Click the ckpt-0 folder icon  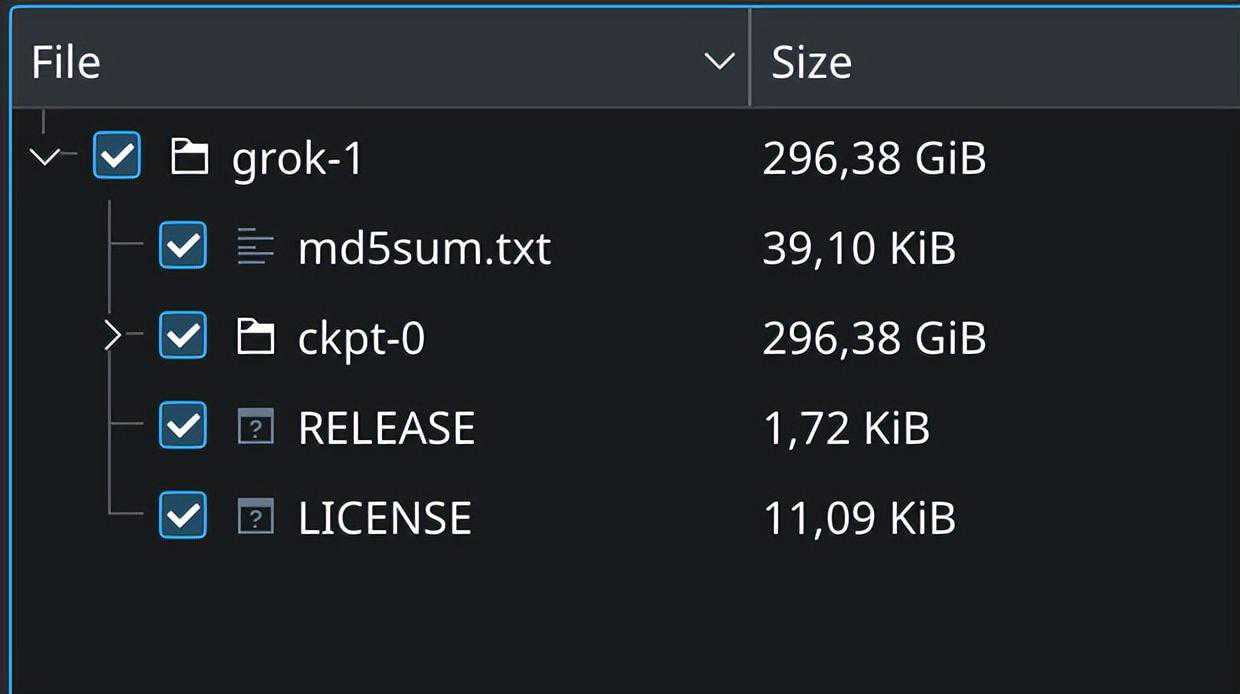coord(255,337)
